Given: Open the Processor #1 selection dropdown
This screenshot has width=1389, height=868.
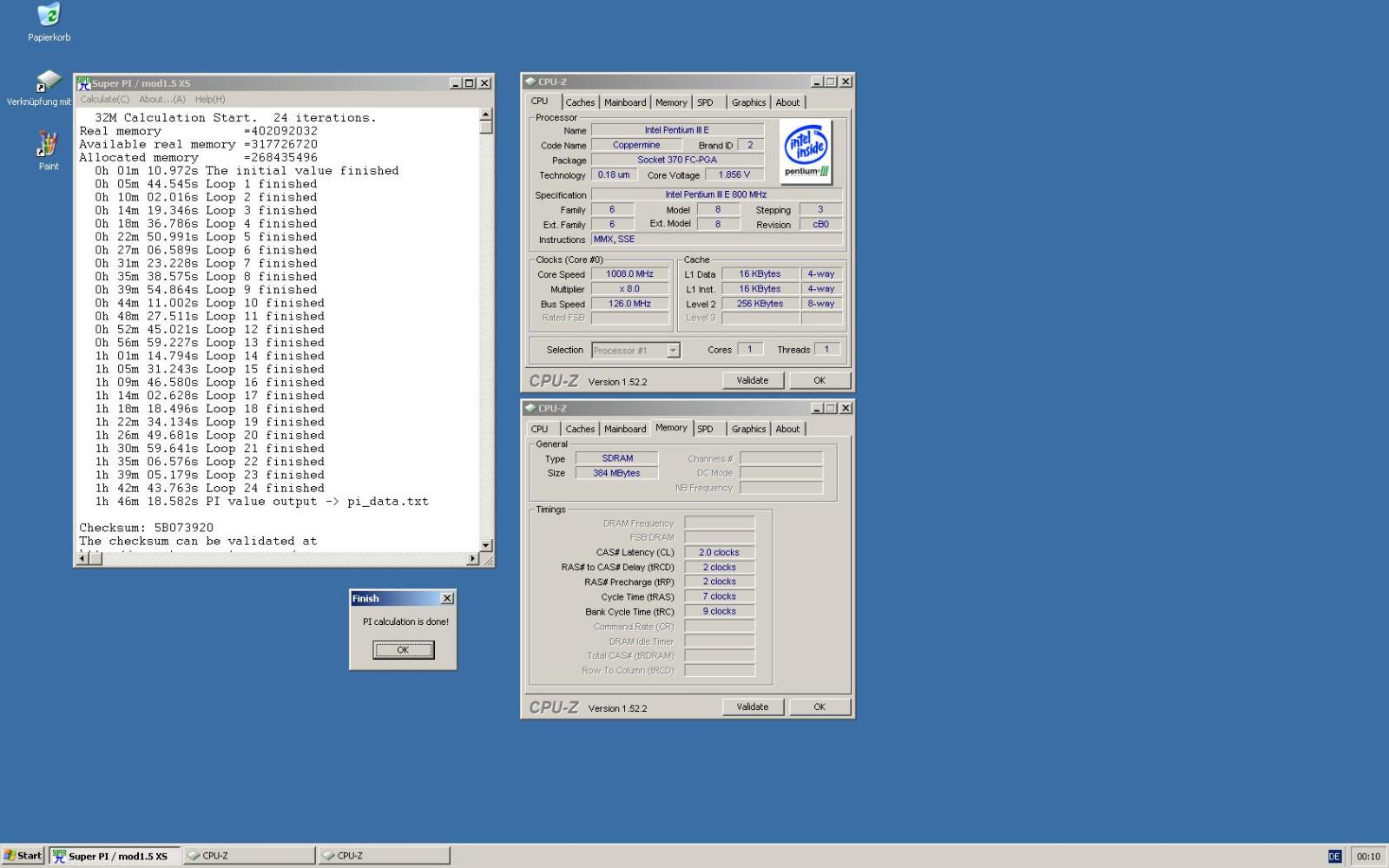Looking at the screenshot, I should click(673, 351).
